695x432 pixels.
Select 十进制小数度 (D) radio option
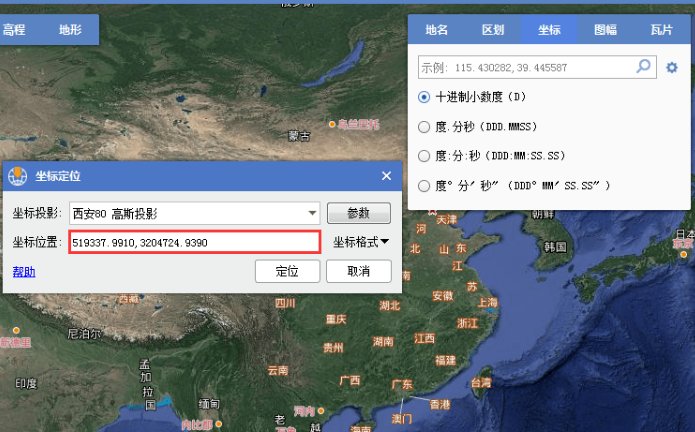click(424, 97)
